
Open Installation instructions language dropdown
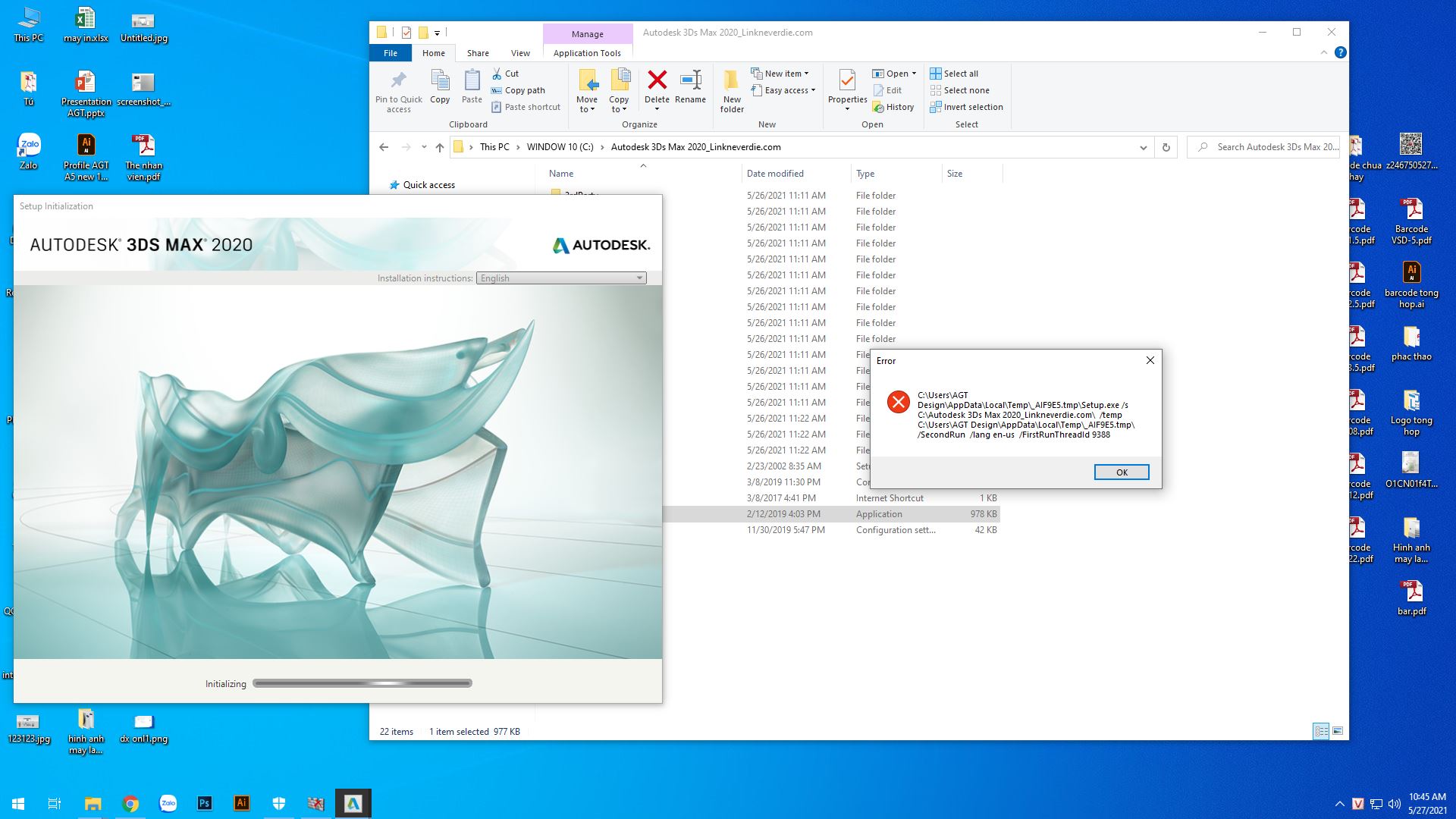(x=561, y=278)
